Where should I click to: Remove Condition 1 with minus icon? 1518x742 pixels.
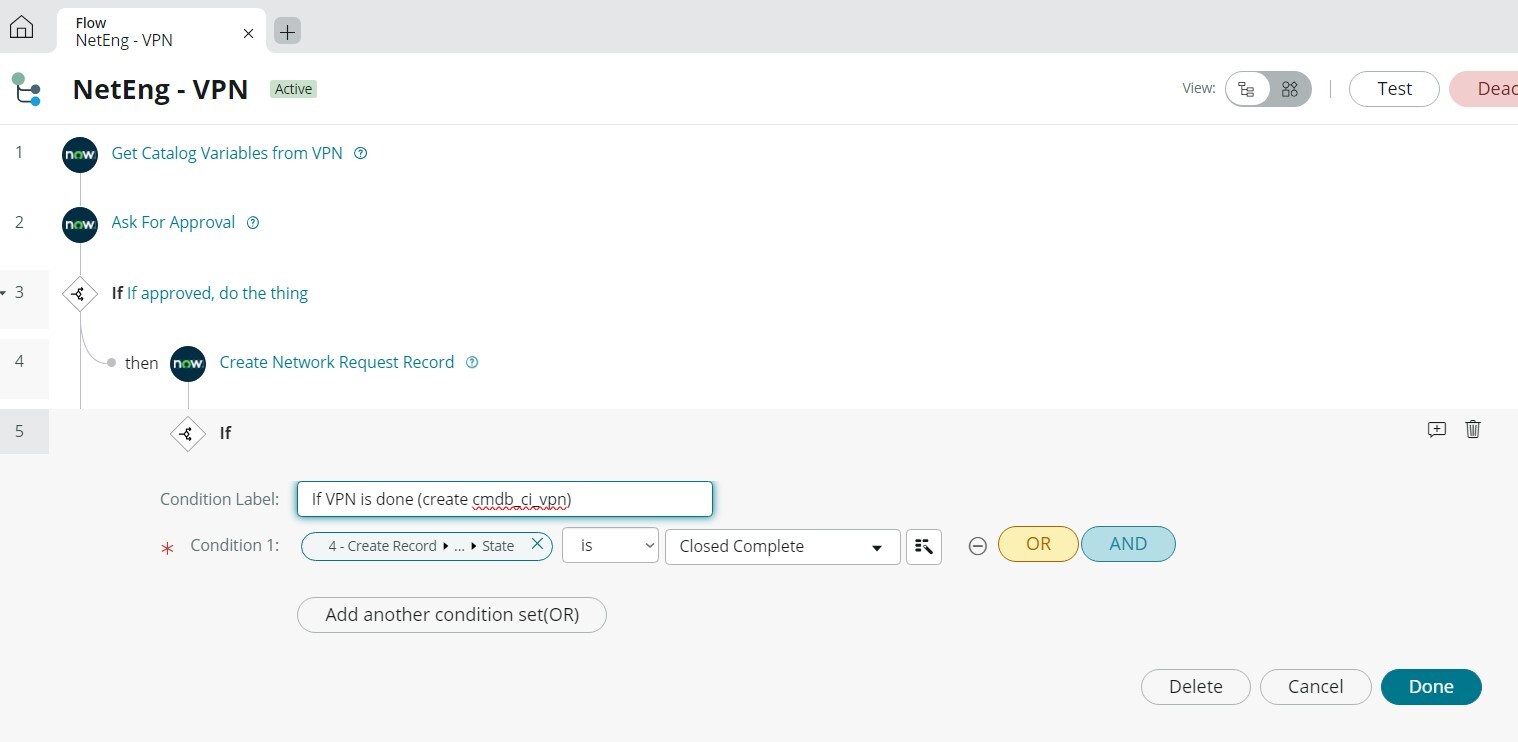click(x=978, y=546)
